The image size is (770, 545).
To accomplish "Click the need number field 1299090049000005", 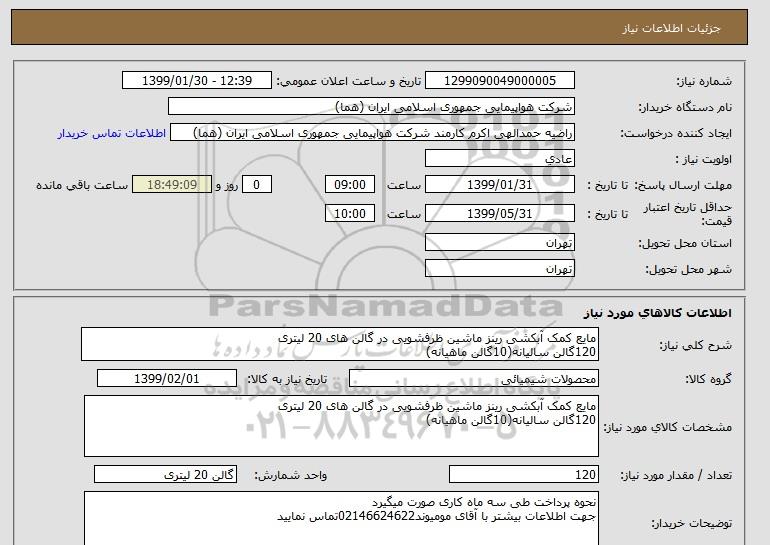I will pos(499,81).
